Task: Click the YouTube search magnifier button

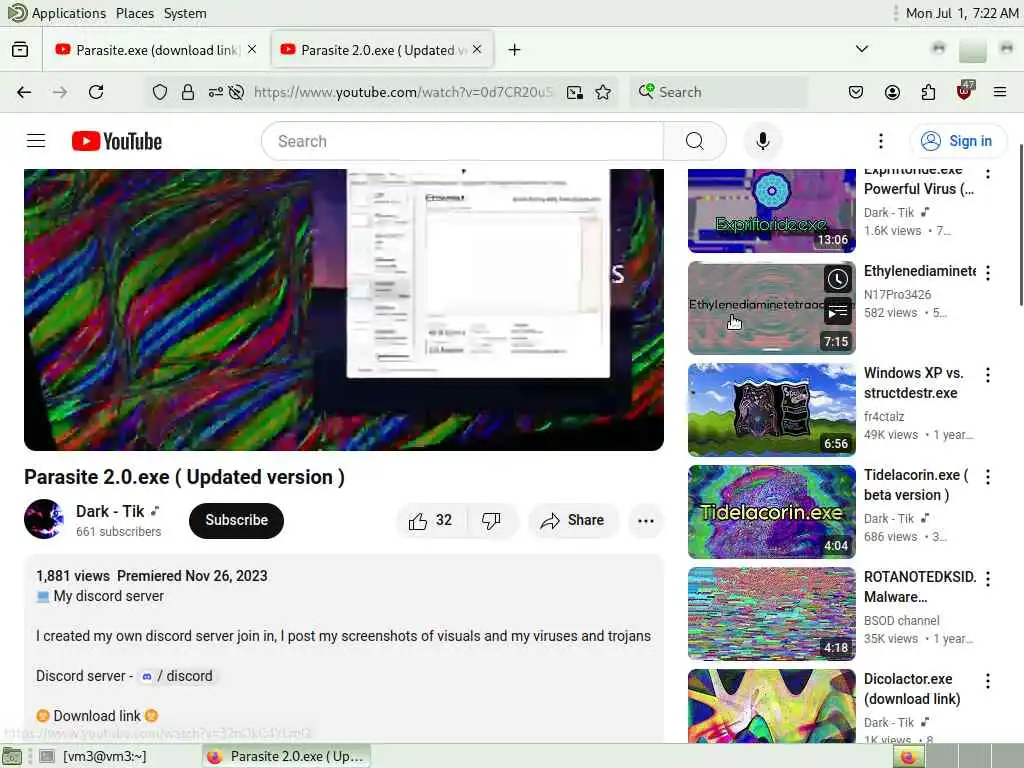Action: click(x=694, y=141)
